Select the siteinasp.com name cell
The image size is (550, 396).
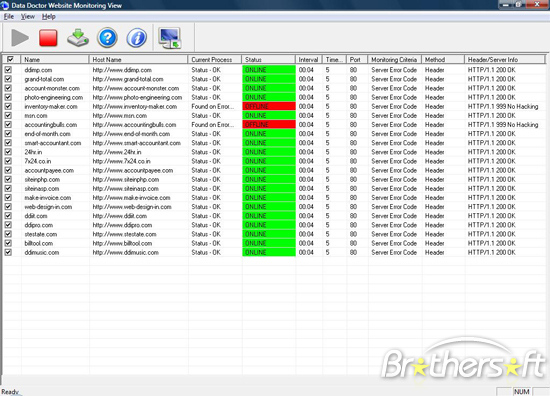point(42,188)
